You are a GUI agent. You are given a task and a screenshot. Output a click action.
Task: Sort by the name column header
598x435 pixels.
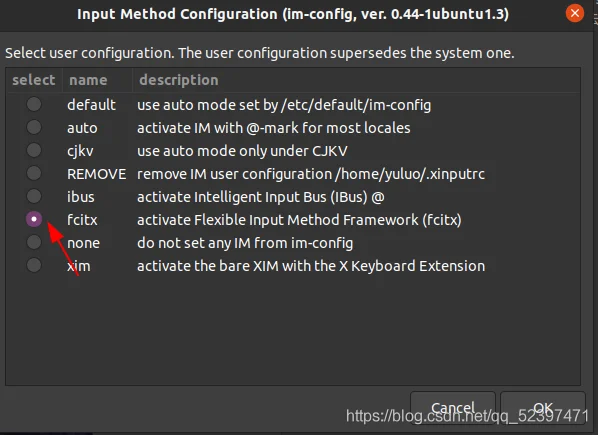pos(97,80)
